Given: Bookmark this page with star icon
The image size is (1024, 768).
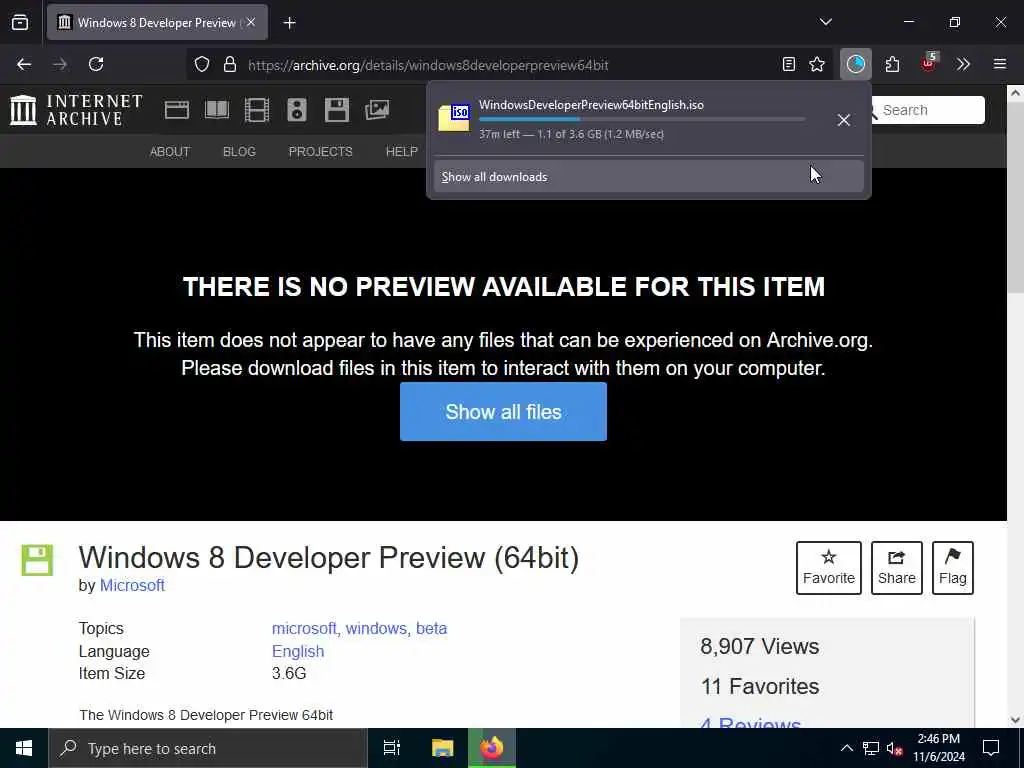Looking at the screenshot, I should (x=817, y=64).
